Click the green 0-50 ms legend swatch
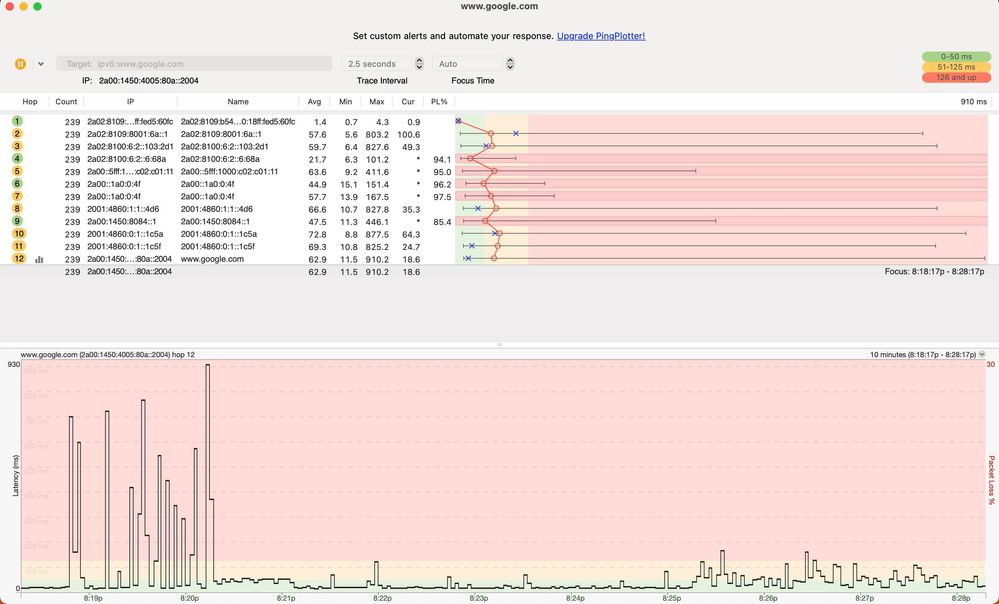 pos(956,57)
